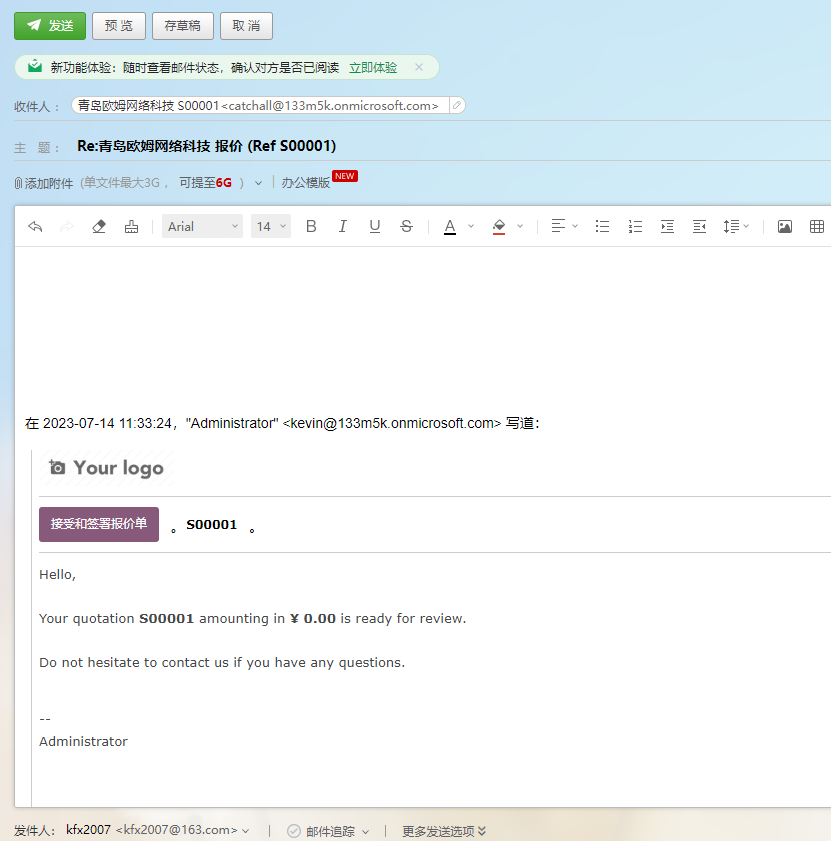Click the format painter icon
Screen dimensions: 831x841
point(131,227)
